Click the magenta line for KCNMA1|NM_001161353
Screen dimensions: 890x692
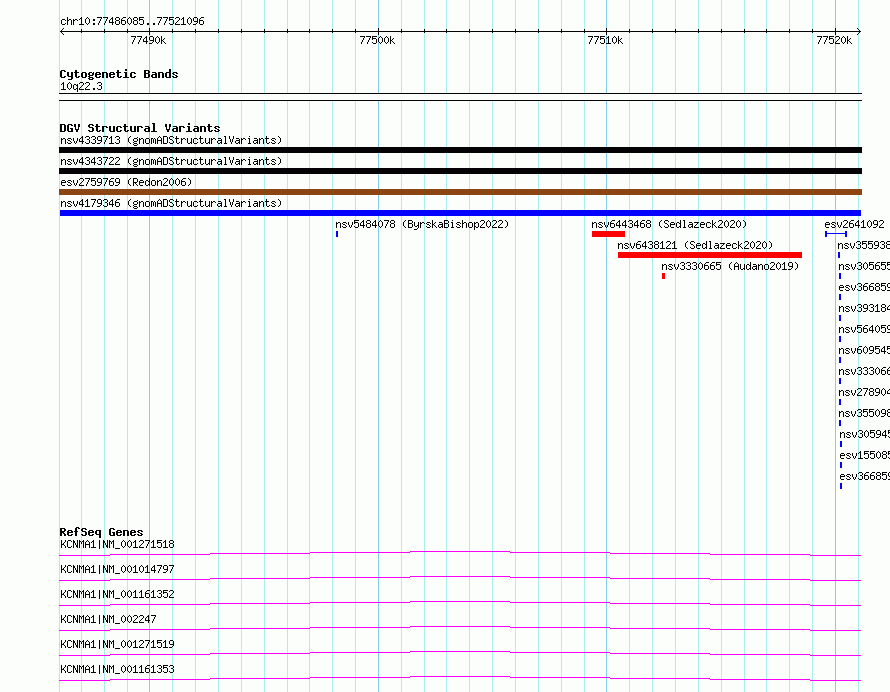[x=460, y=678]
